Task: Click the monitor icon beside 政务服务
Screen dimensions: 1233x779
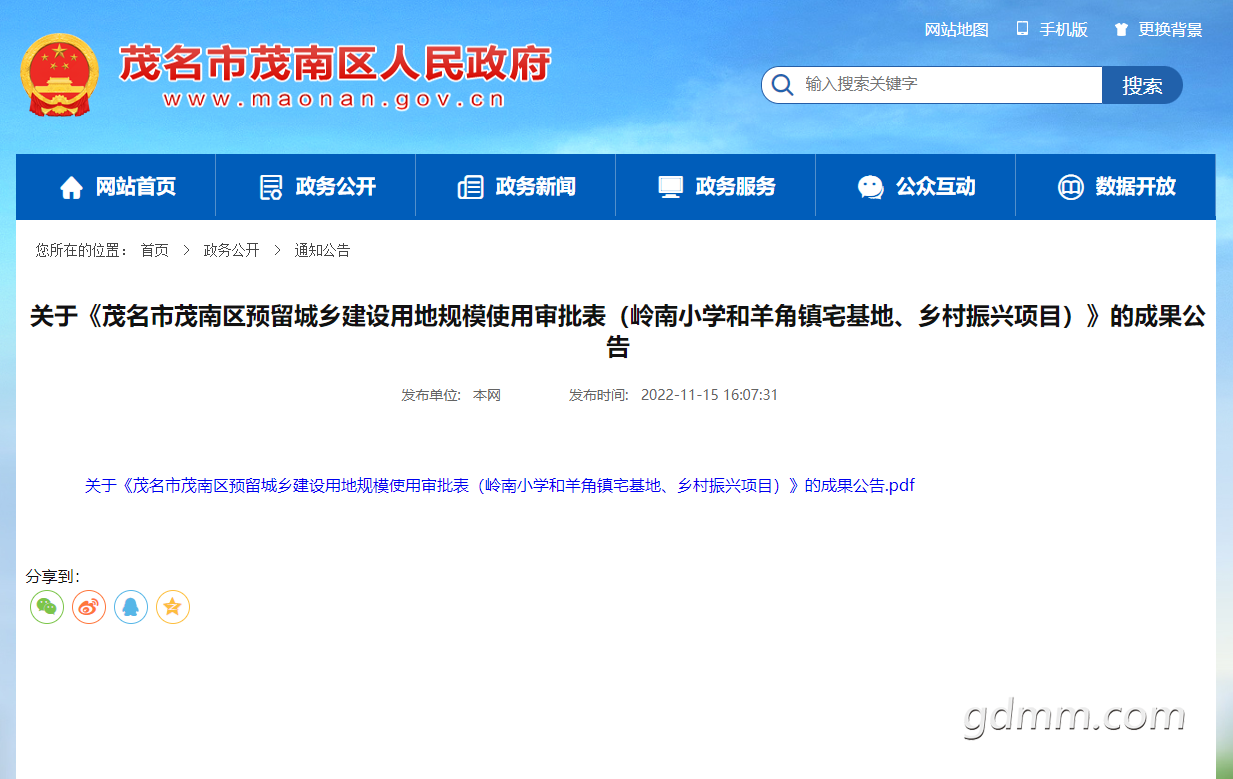Action: tap(671, 187)
